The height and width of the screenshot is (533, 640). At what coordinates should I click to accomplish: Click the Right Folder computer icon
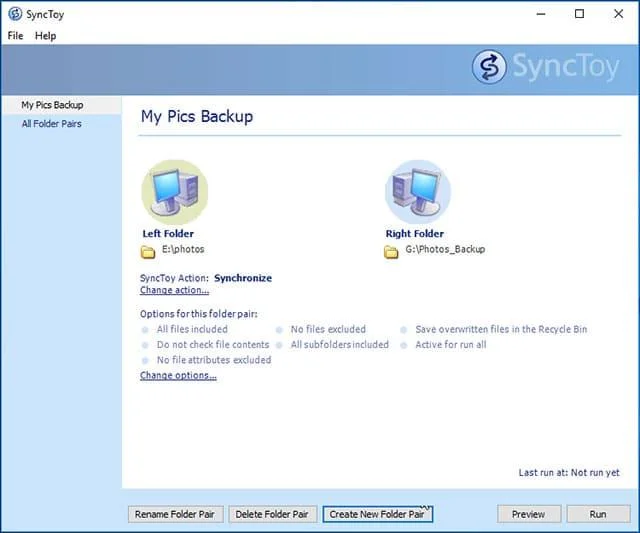pyautogui.click(x=418, y=192)
